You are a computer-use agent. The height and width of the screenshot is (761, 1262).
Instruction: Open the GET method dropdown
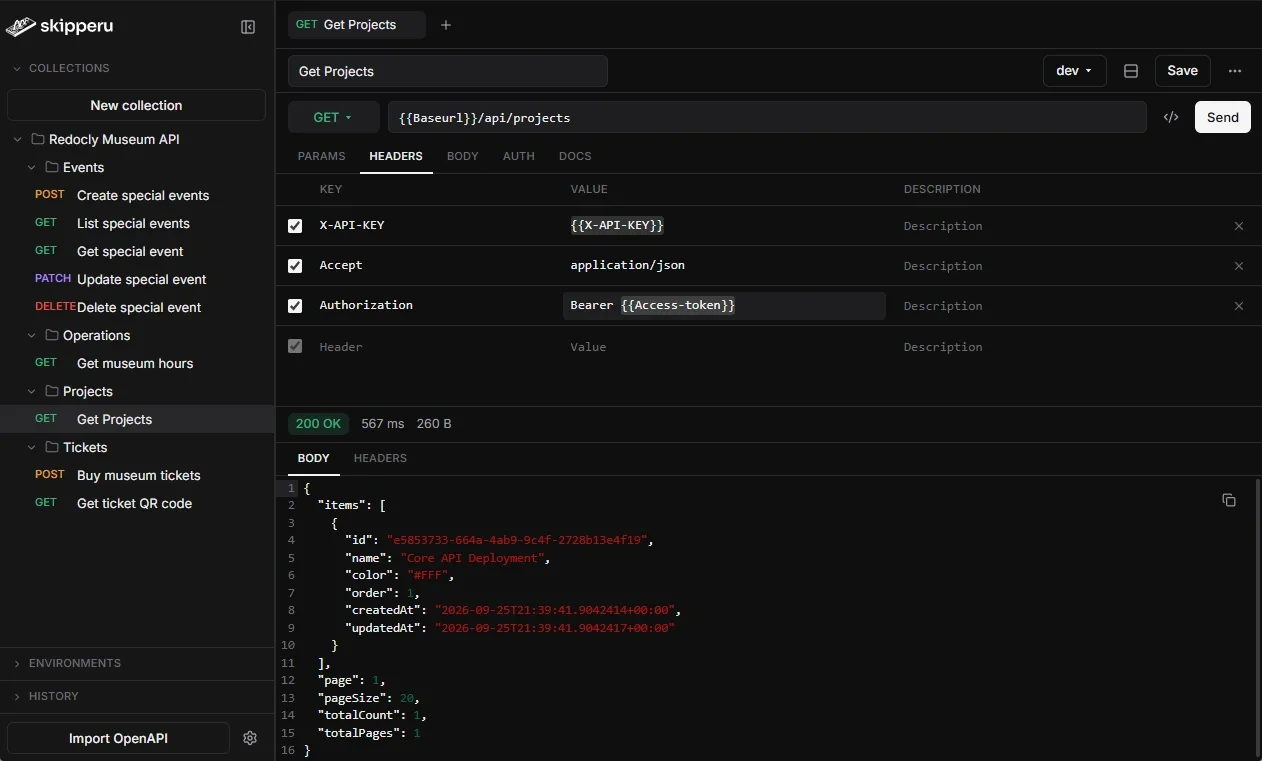[333, 117]
